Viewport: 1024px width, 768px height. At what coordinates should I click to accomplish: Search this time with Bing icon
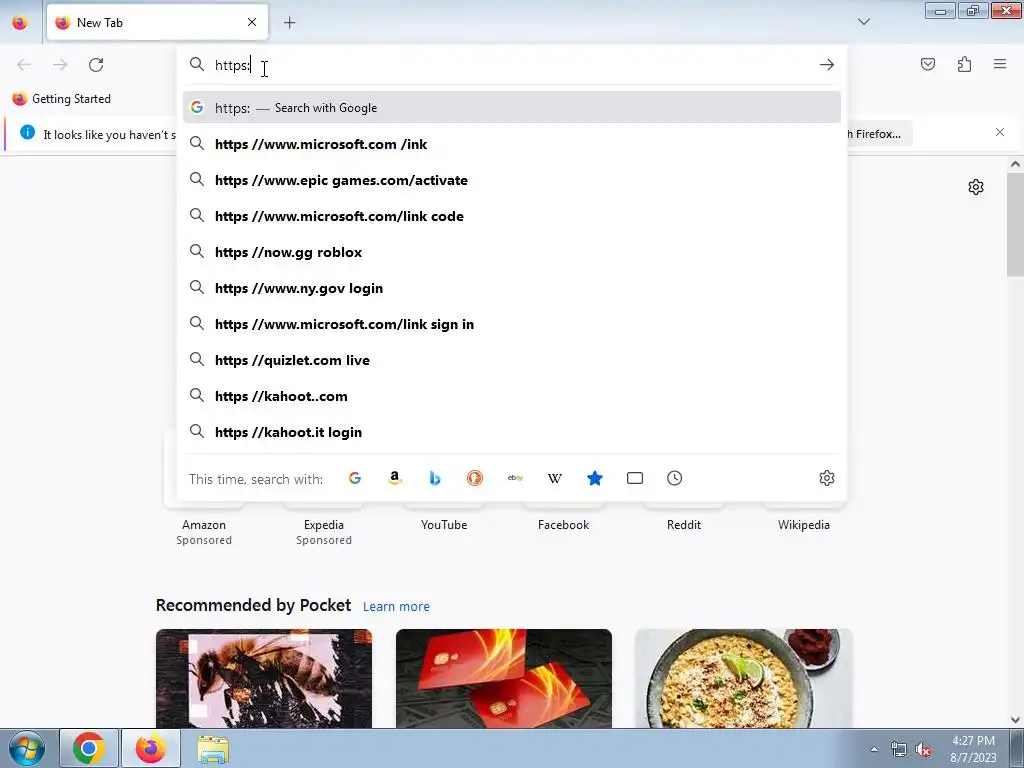pos(435,478)
